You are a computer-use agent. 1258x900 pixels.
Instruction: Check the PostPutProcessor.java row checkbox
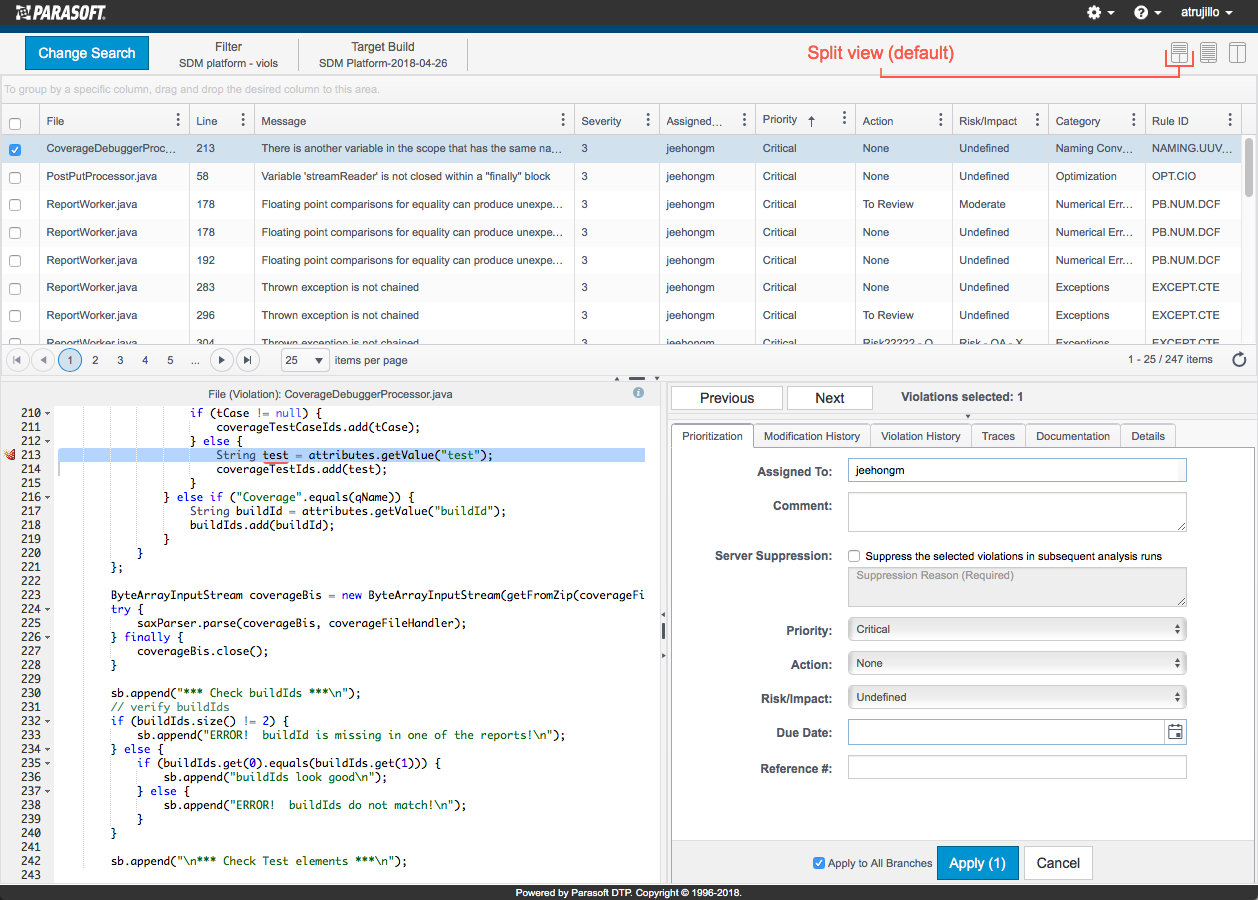15,177
